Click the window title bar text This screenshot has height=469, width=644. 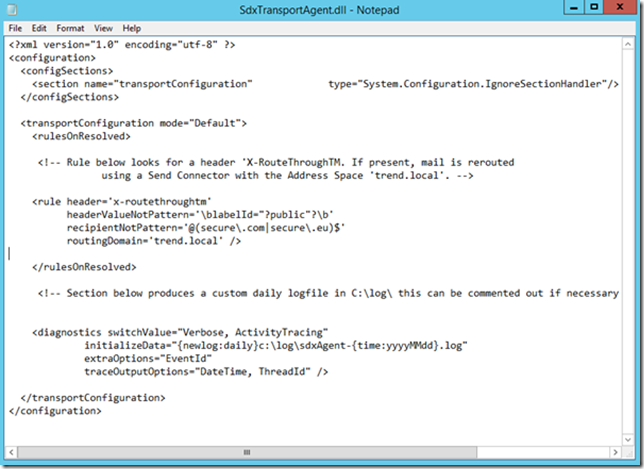click(x=322, y=9)
